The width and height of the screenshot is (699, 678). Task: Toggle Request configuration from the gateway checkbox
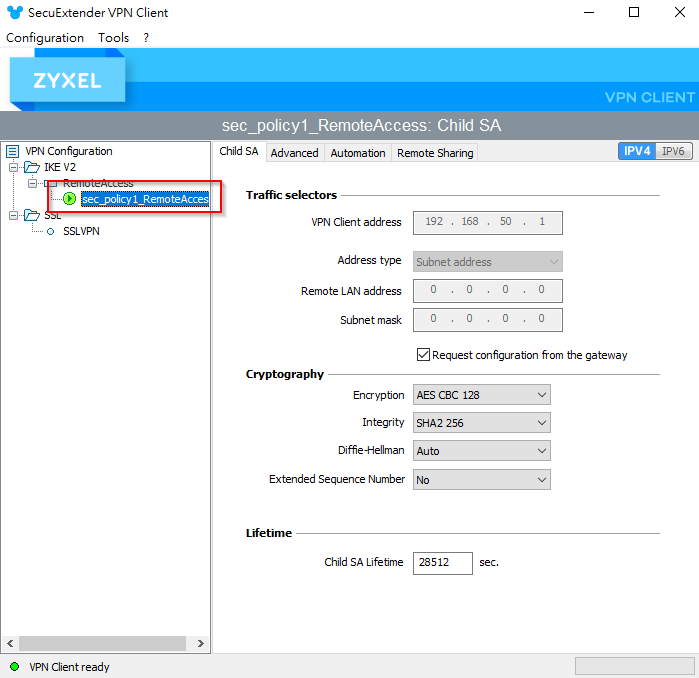423,355
